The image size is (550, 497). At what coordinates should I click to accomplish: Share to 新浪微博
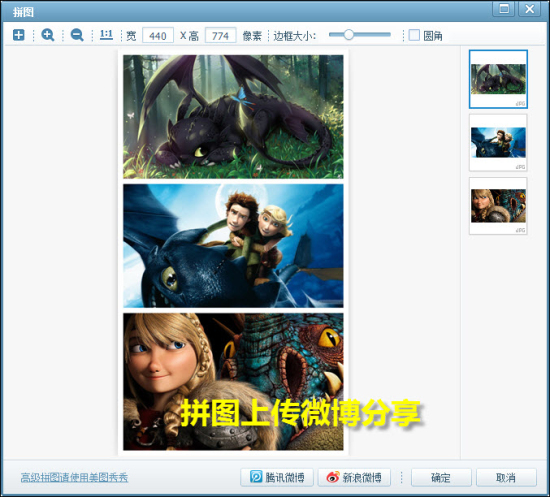(354, 477)
